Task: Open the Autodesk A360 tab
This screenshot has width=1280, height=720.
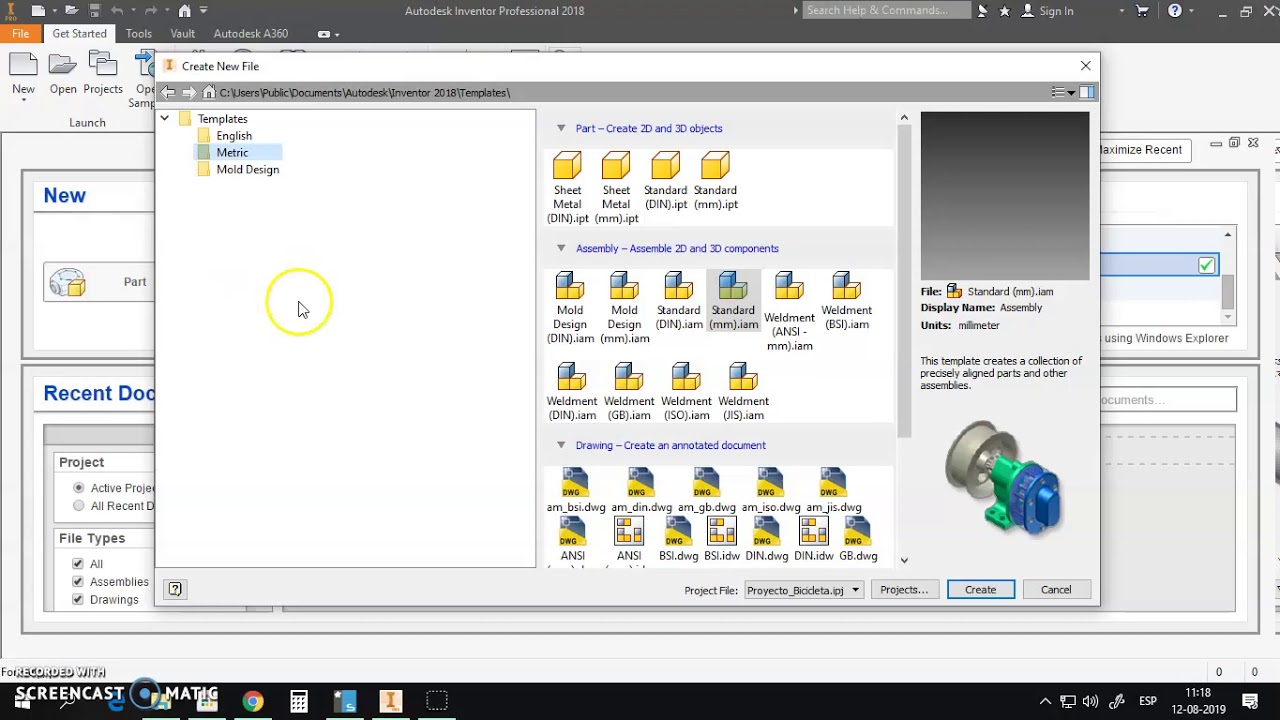Action: (250, 33)
